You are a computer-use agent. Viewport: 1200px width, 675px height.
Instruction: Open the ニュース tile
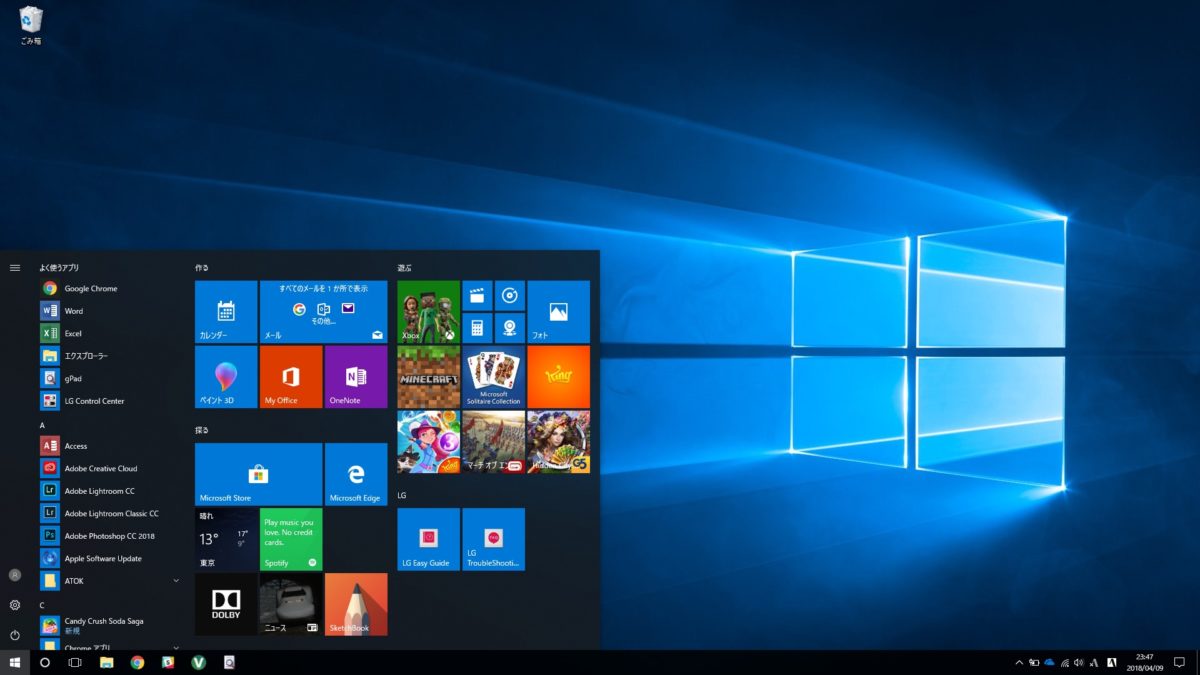coord(291,604)
